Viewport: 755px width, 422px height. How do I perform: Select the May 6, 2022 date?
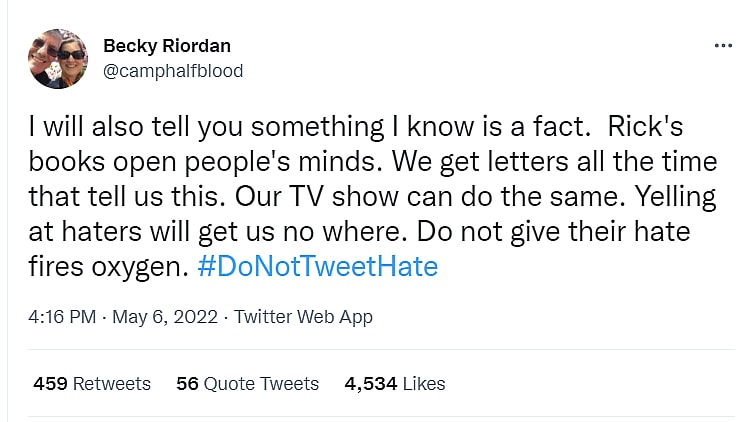tap(167, 317)
